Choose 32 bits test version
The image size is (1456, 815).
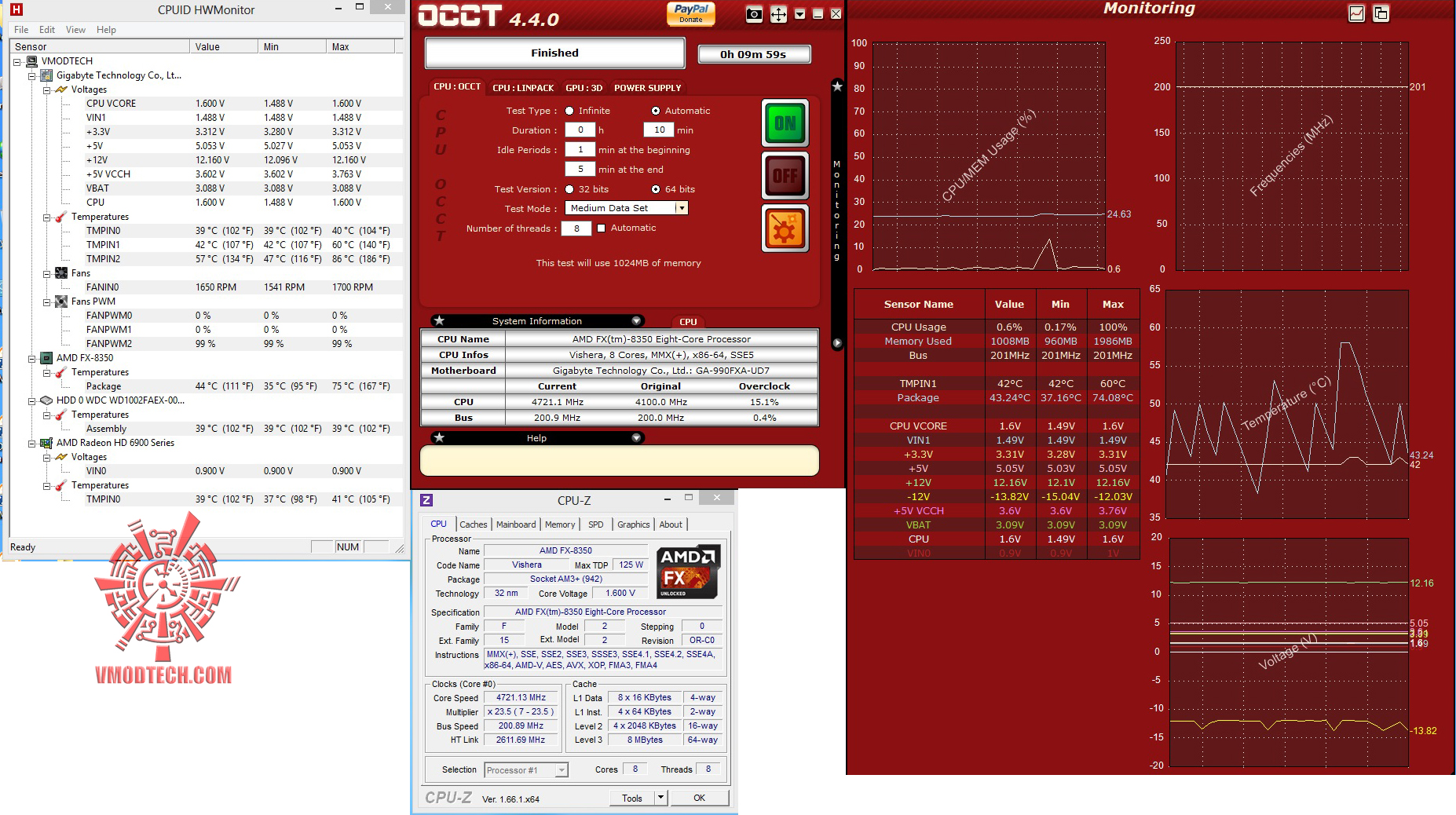point(569,189)
